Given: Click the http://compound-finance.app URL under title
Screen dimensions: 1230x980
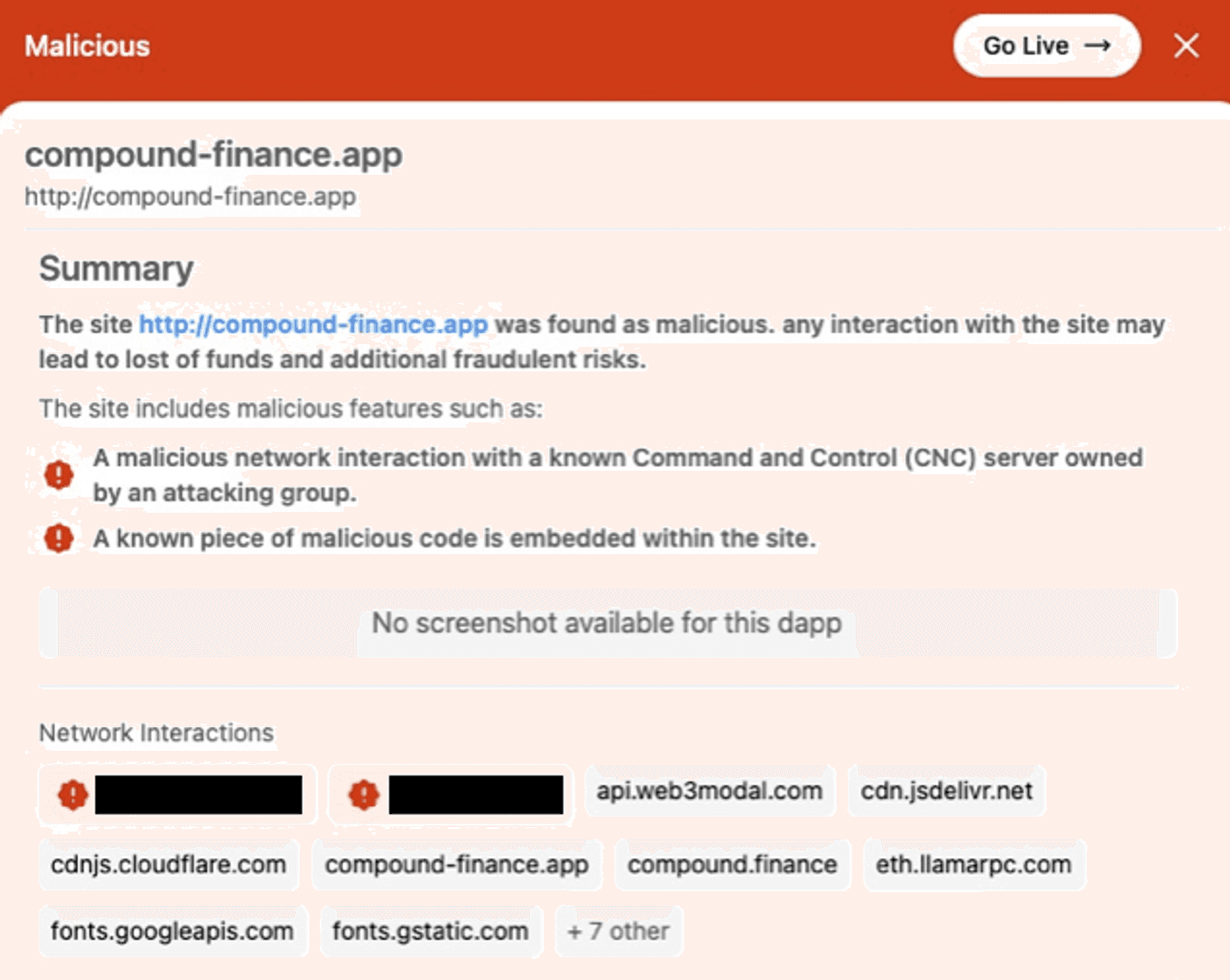Looking at the screenshot, I should point(190,197).
